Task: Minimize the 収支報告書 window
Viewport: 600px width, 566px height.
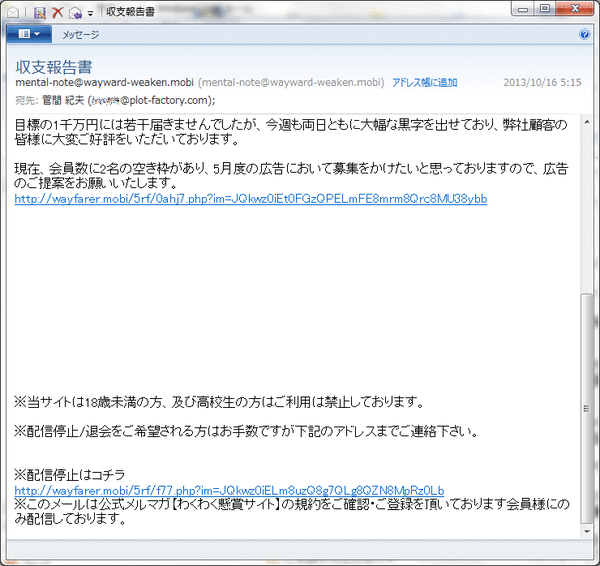Action: pyautogui.click(x=523, y=9)
